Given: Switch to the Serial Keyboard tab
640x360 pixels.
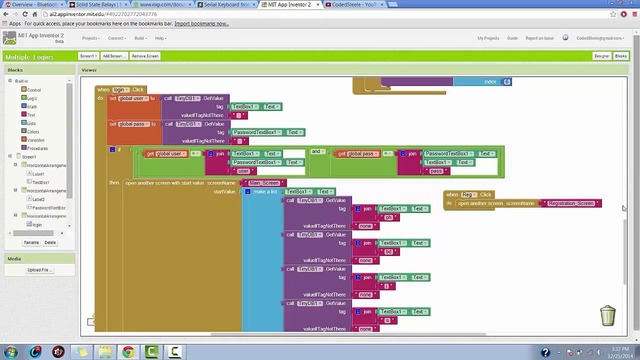Looking at the screenshot, I should pos(226,4).
